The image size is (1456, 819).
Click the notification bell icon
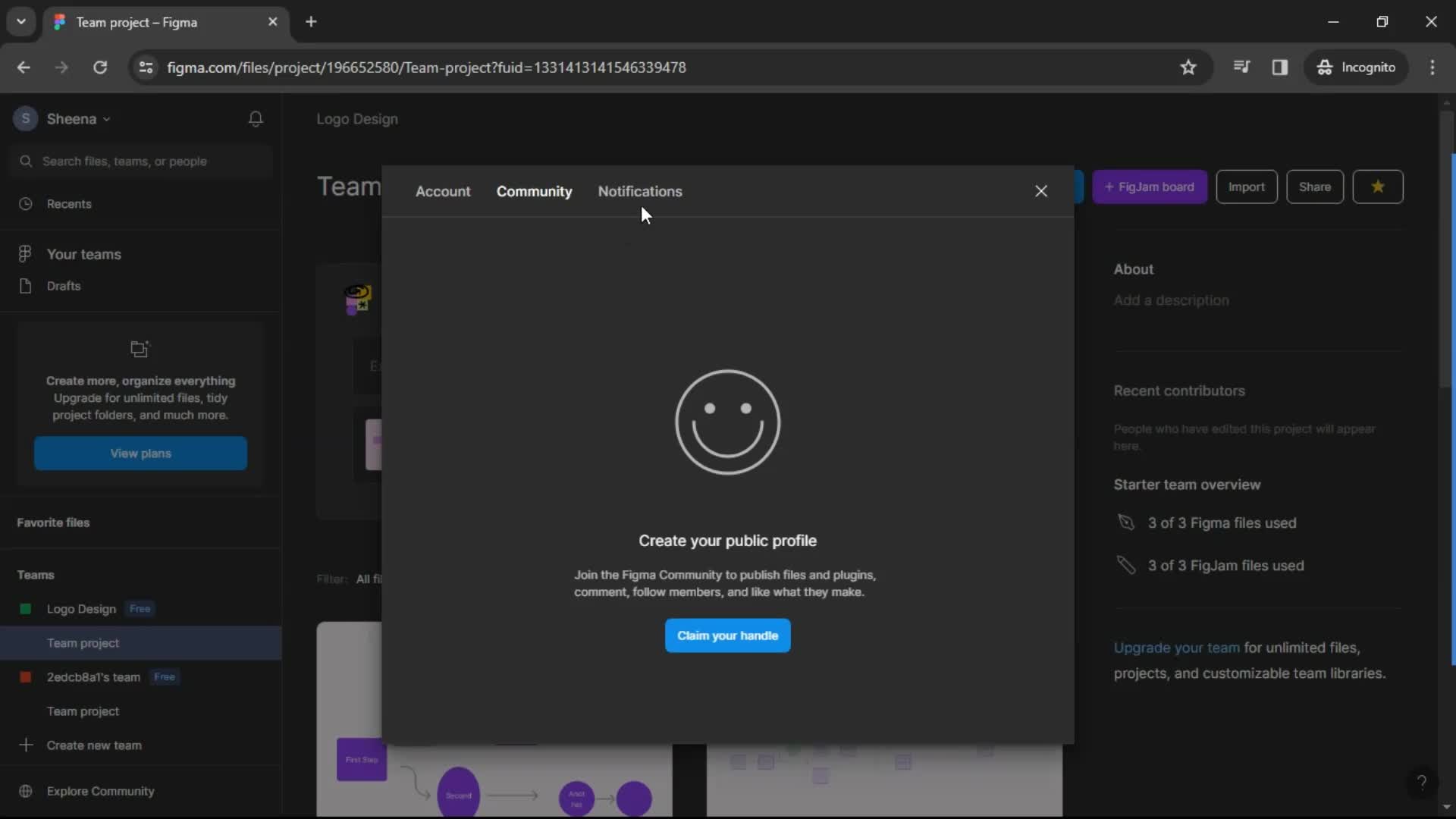pos(256,118)
